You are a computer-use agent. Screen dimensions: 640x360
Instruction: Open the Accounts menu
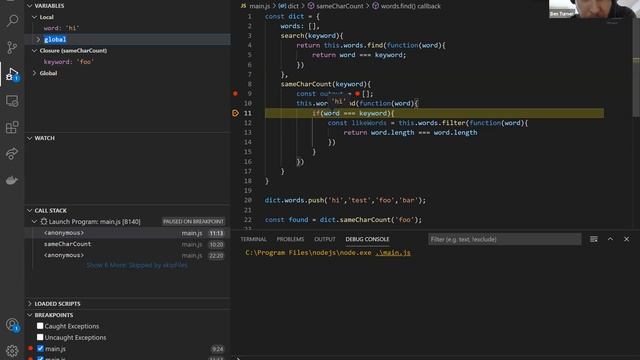click(x=12, y=325)
